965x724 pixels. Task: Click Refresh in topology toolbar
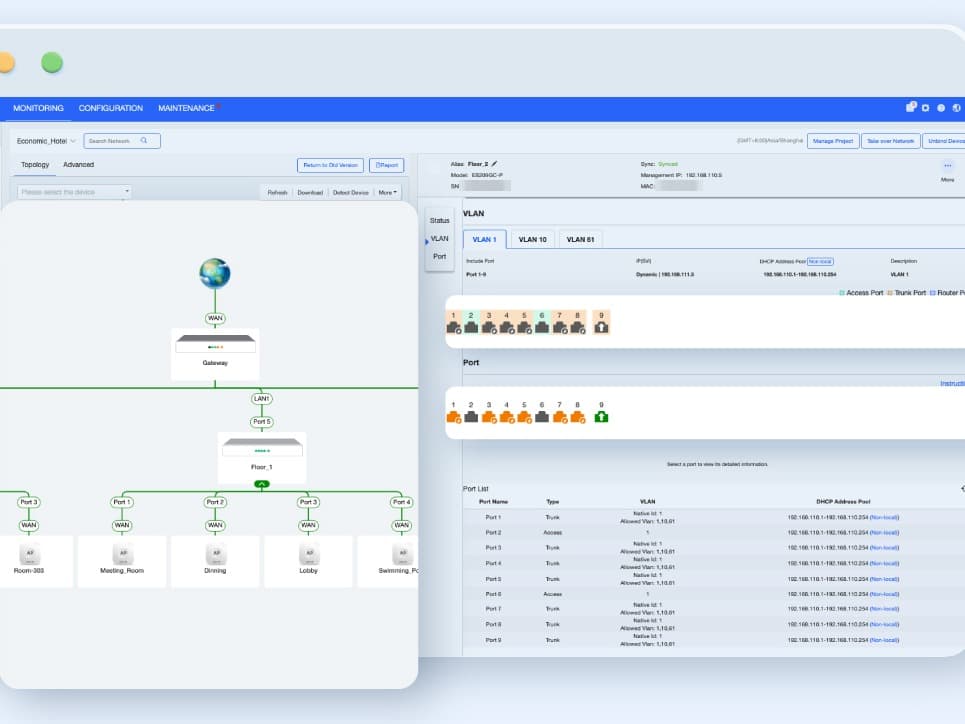[x=278, y=193]
